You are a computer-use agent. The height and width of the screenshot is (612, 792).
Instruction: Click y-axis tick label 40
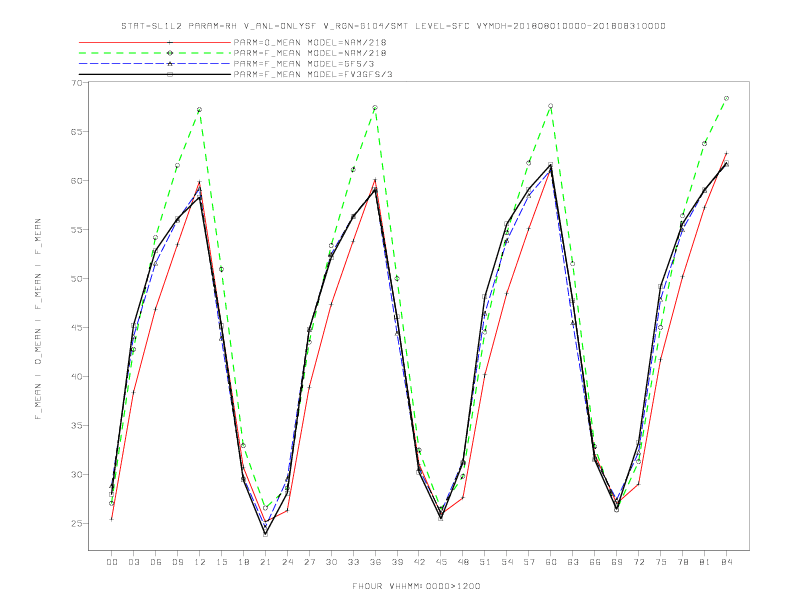point(76,376)
